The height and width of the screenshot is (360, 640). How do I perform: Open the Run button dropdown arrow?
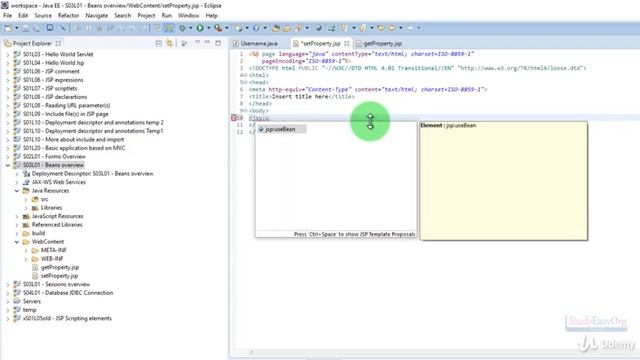(209, 28)
